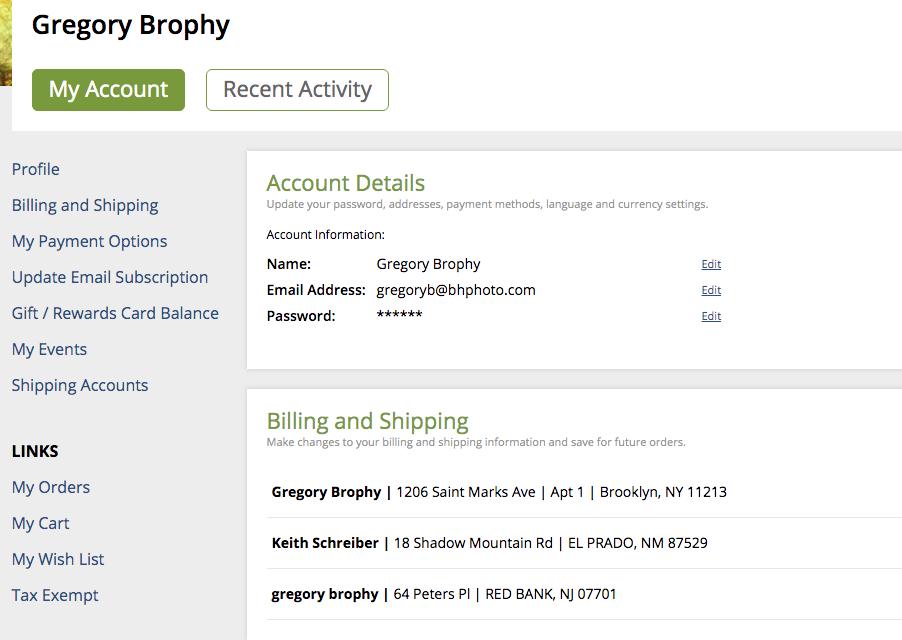Go to Billing and Shipping in sidebar
The image size is (902, 640).
[85, 205]
